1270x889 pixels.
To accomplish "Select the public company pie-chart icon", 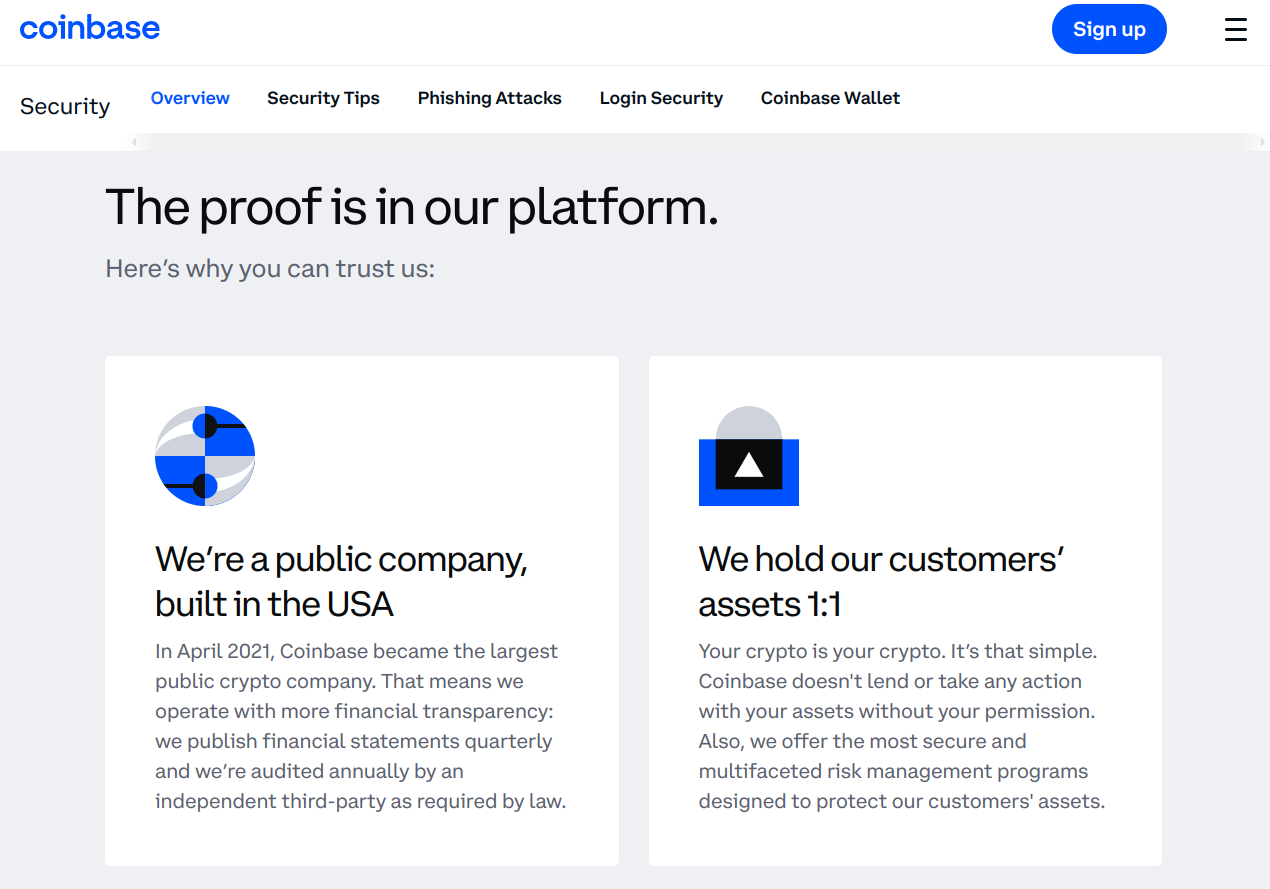I will coord(205,456).
